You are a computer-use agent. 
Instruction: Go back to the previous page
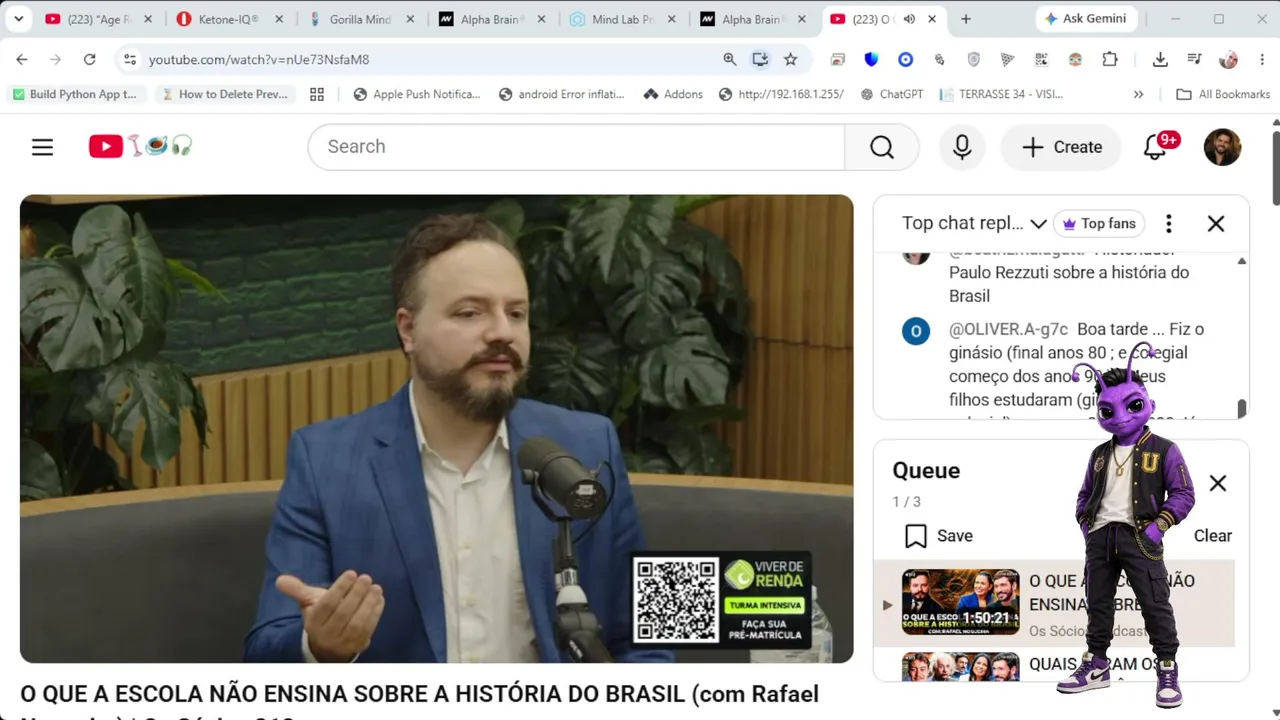pyautogui.click(x=22, y=60)
